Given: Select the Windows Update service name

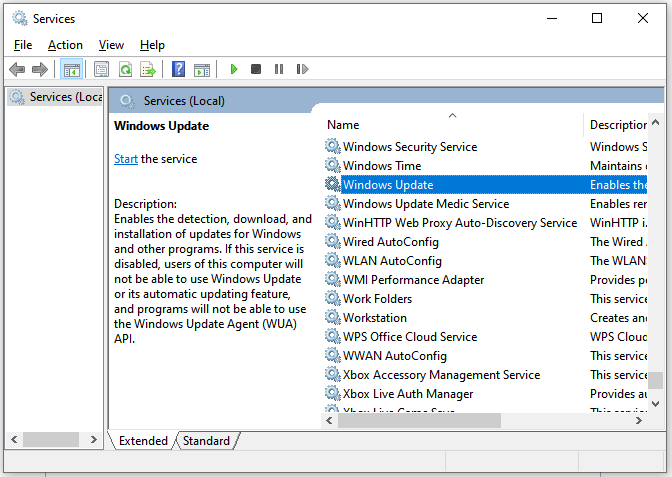Looking at the screenshot, I should (x=388, y=185).
